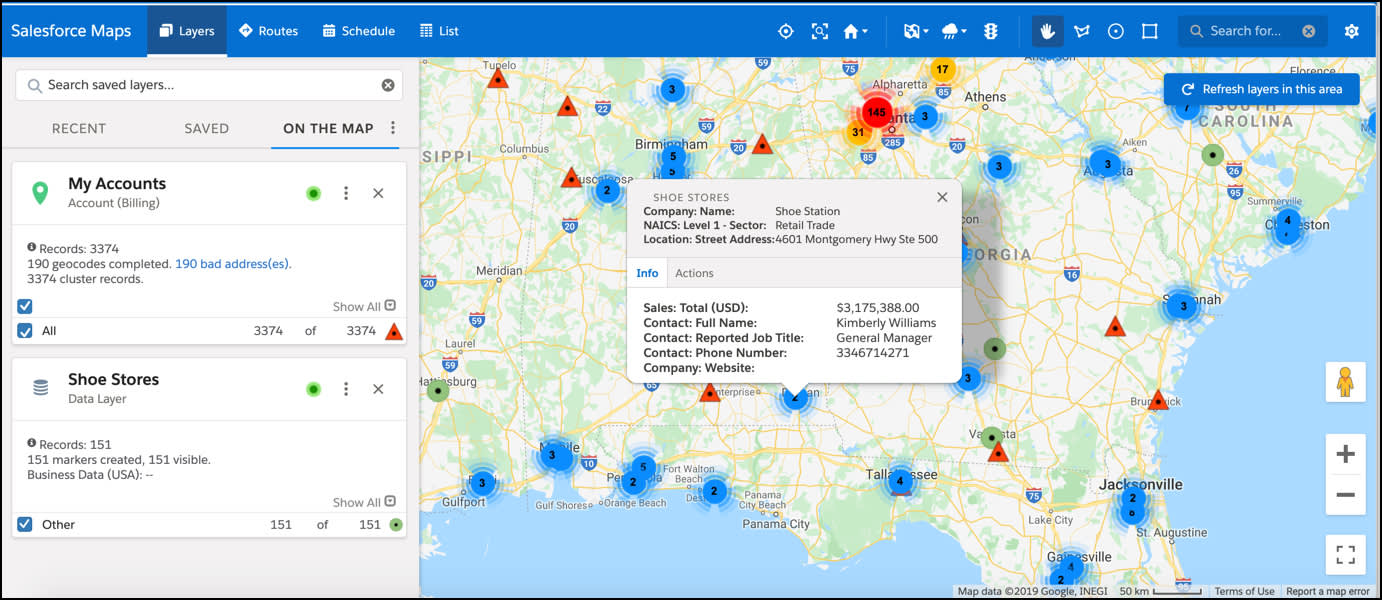Click the orange 31 cluster marker
This screenshot has width=1382, height=600.
858,132
